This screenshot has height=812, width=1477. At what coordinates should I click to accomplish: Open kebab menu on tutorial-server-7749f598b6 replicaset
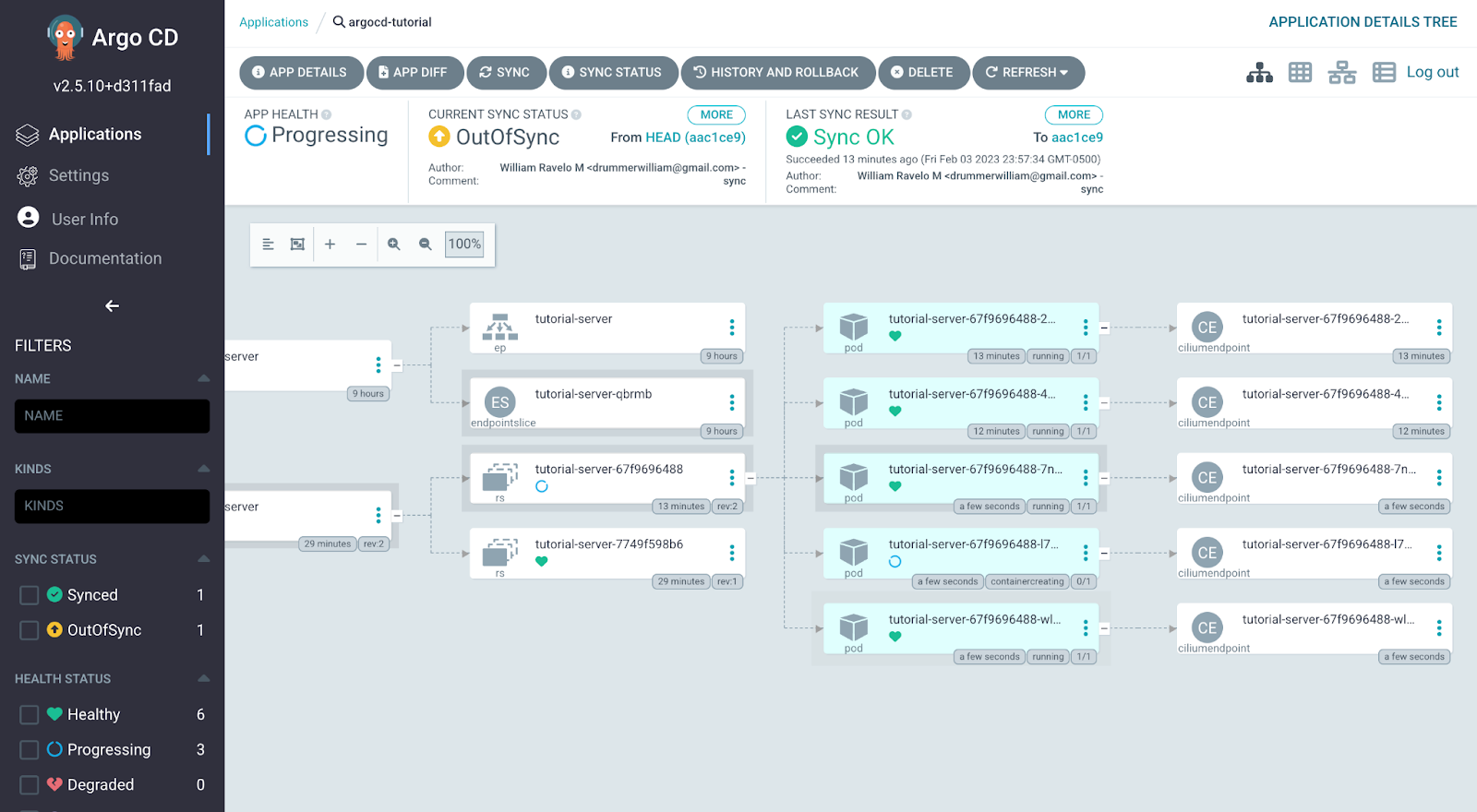[x=732, y=553]
